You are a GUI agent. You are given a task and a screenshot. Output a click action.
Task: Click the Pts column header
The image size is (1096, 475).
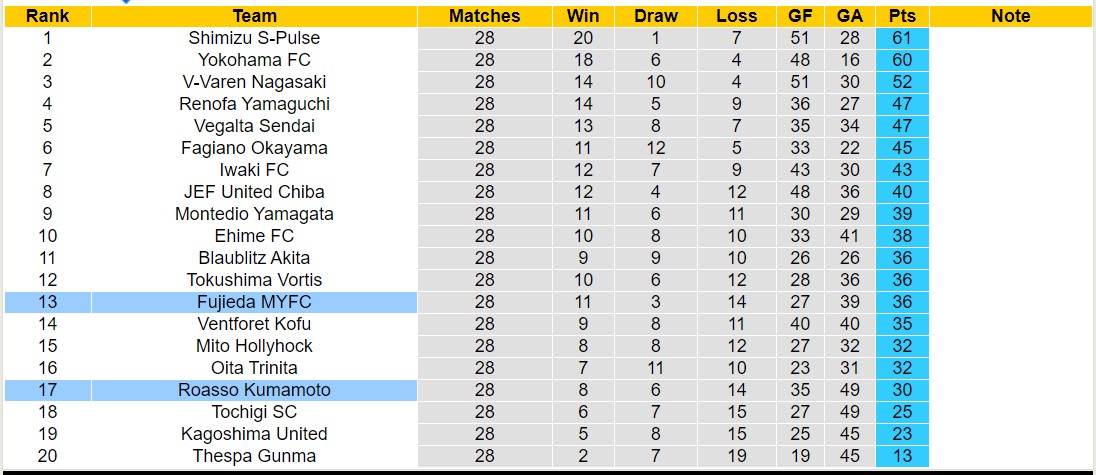(902, 16)
